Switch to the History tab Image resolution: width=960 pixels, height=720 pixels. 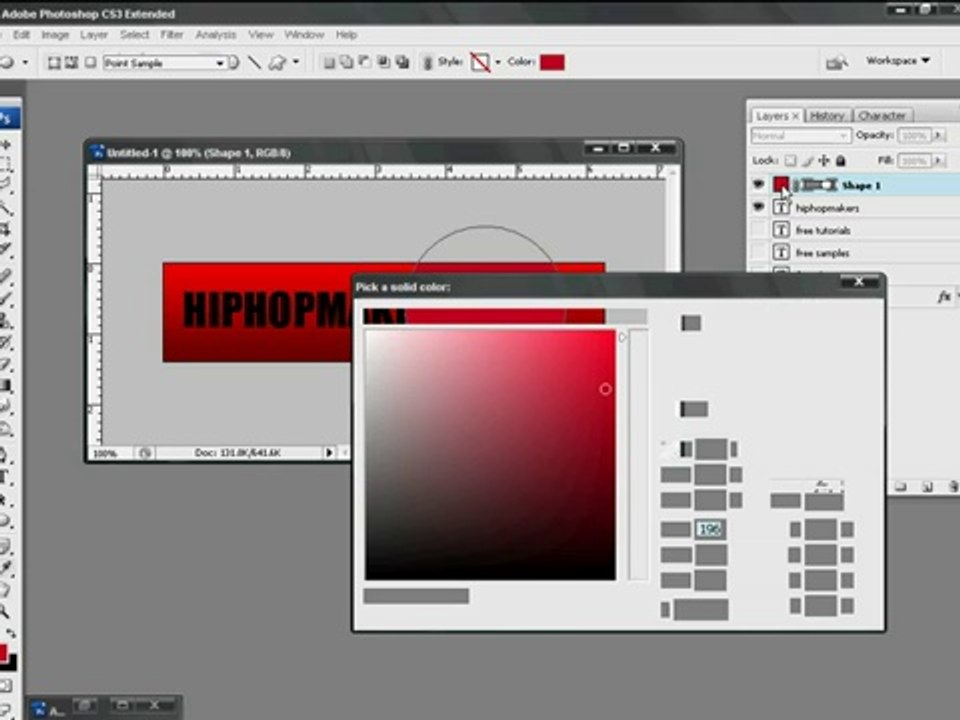click(827, 115)
